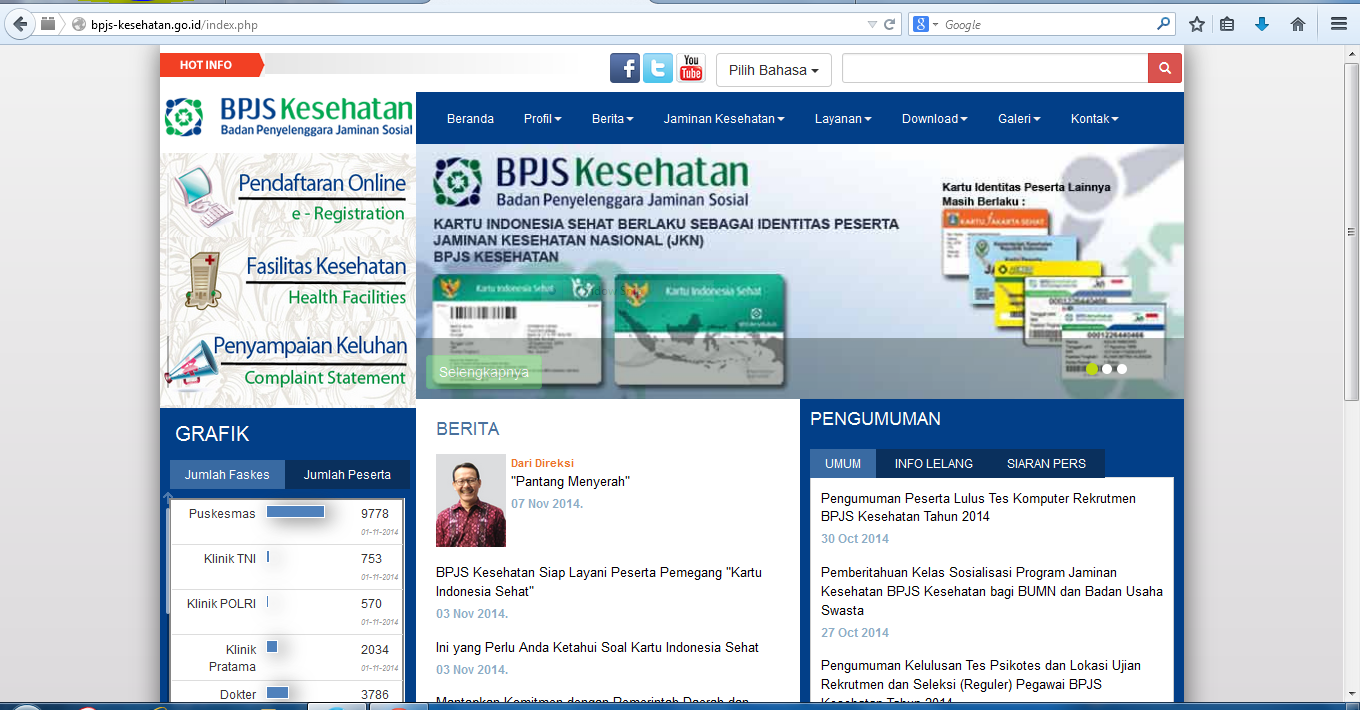Click the hospital building icon
The image size is (1360, 710).
tap(203, 280)
